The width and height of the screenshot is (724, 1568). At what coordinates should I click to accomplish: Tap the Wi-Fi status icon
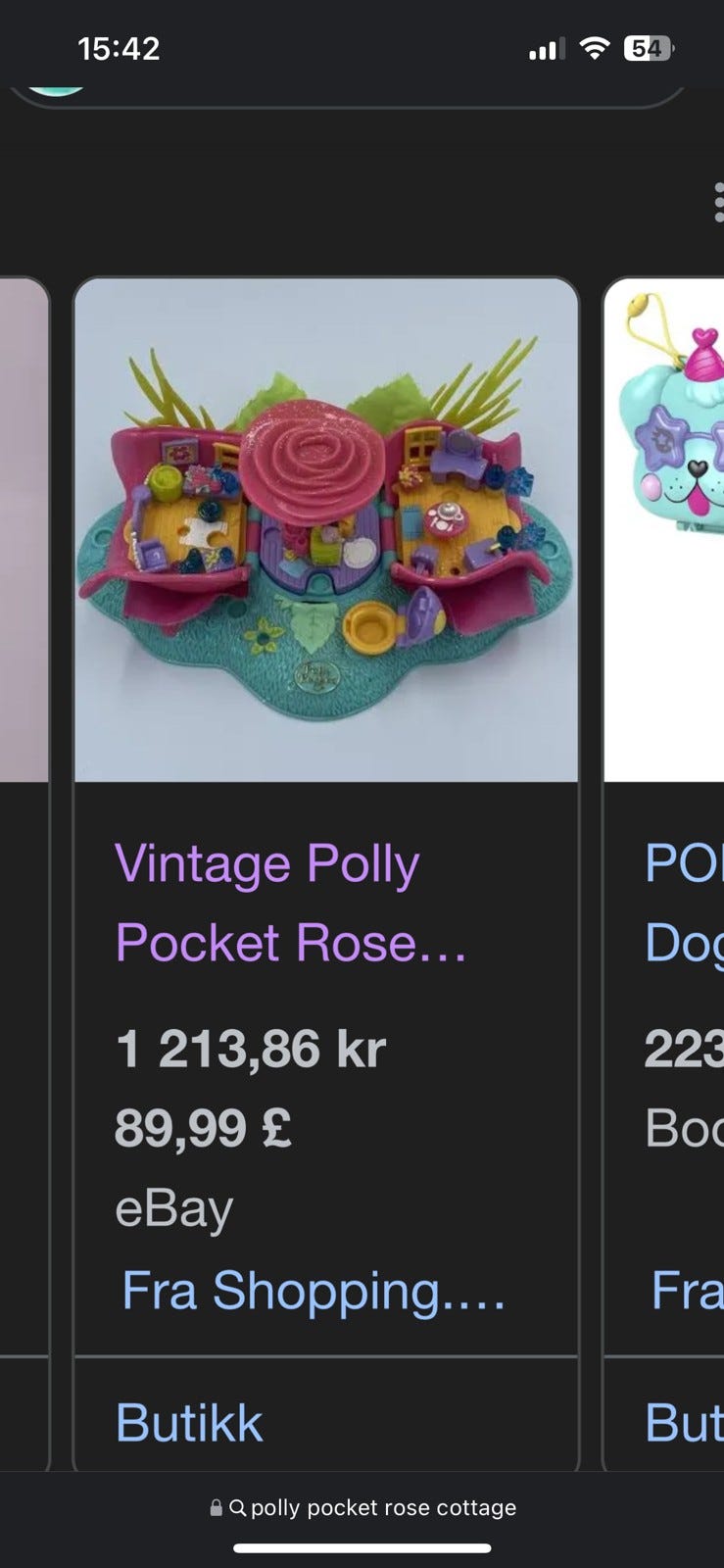(594, 48)
